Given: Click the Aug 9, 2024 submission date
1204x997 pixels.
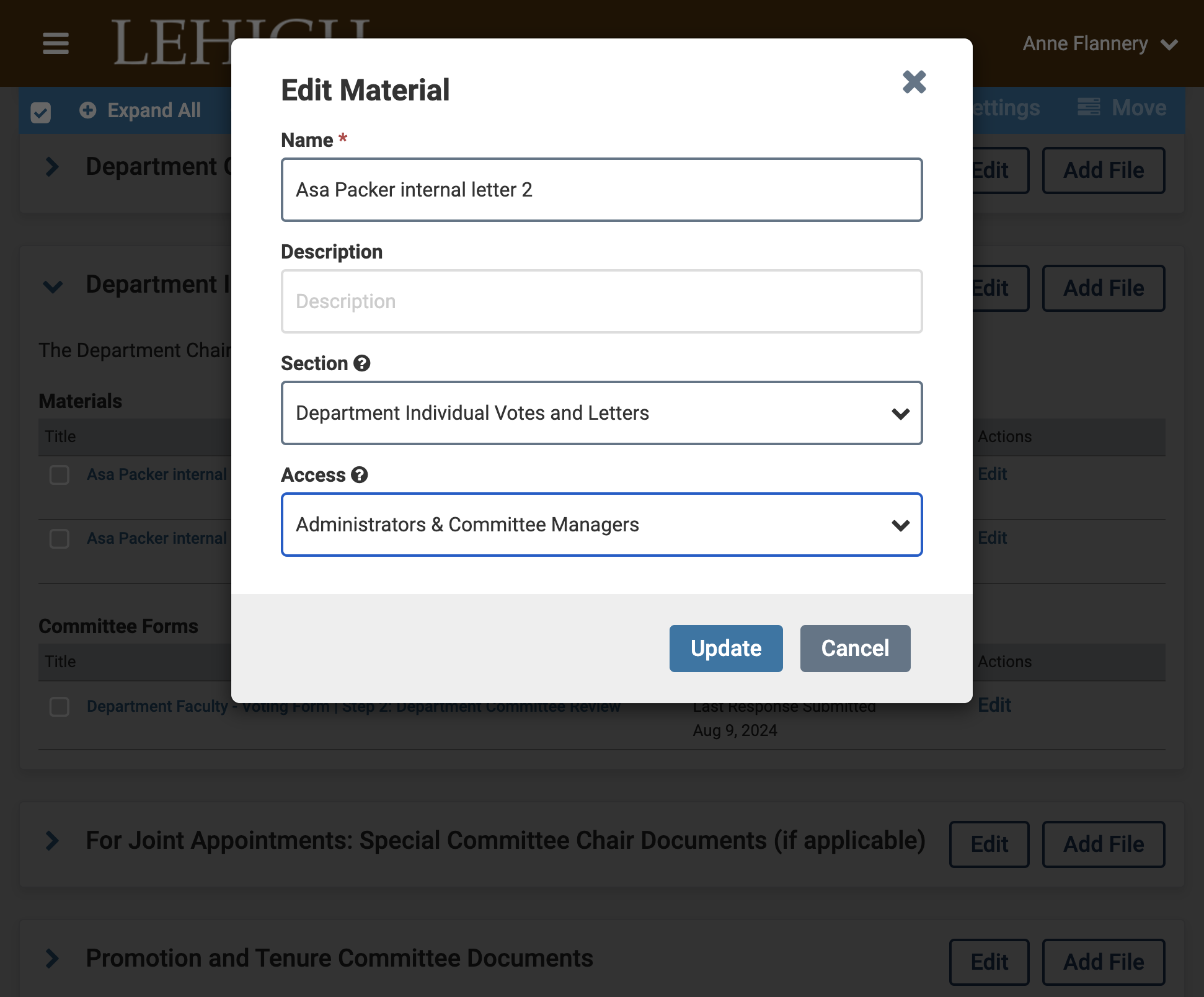Looking at the screenshot, I should (735, 730).
